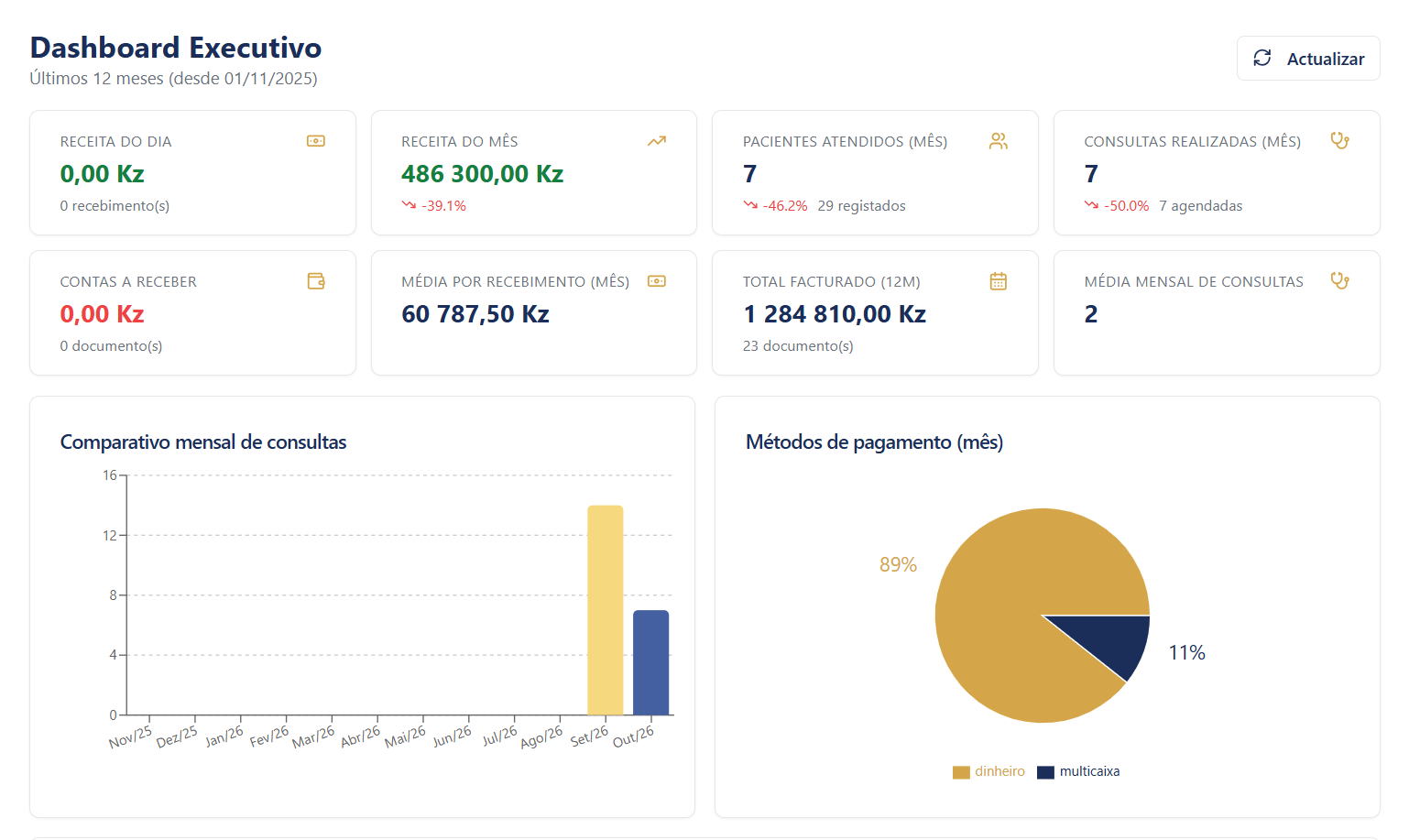Image resolution: width=1409 pixels, height=840 pixels.
Task: Click the banknote icon in Média por Recebimento card
Action: (x=657, y=281)
